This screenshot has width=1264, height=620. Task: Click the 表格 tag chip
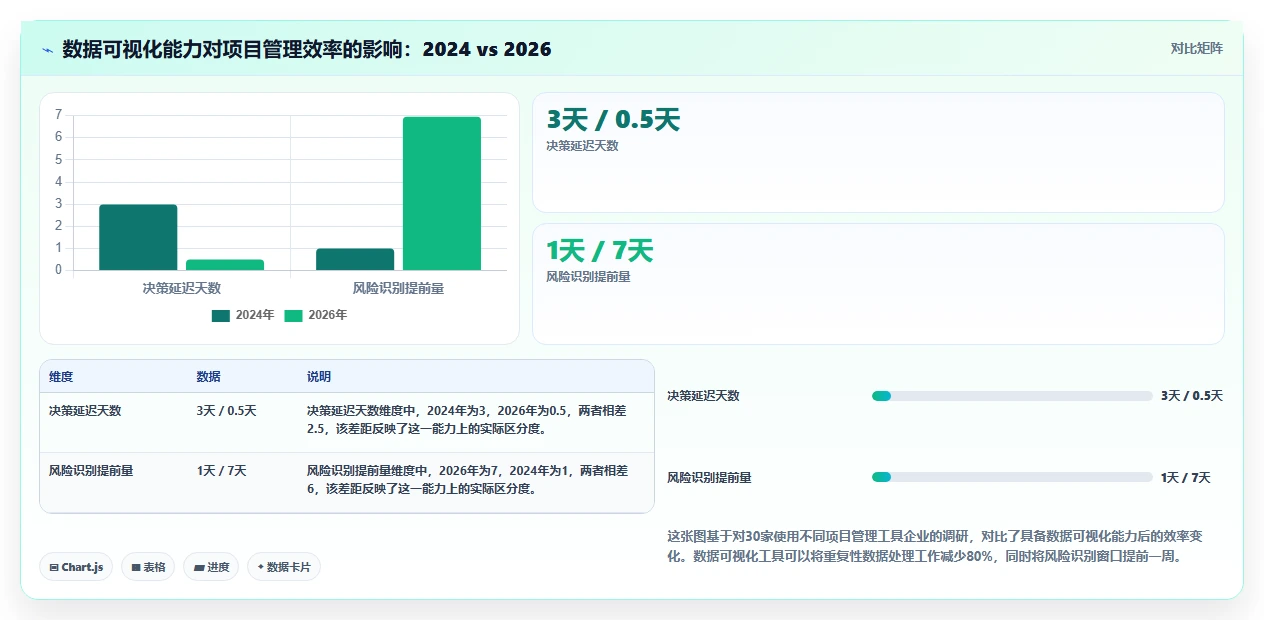(148, 567)
